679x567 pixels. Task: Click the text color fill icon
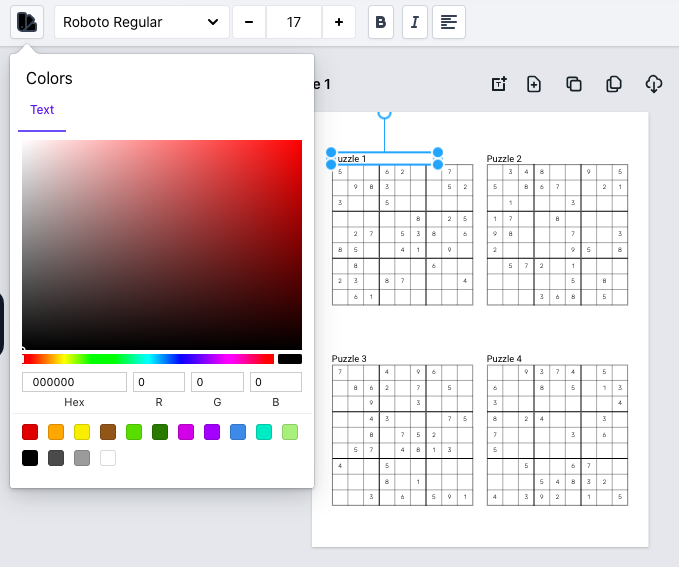click(27, 22)
